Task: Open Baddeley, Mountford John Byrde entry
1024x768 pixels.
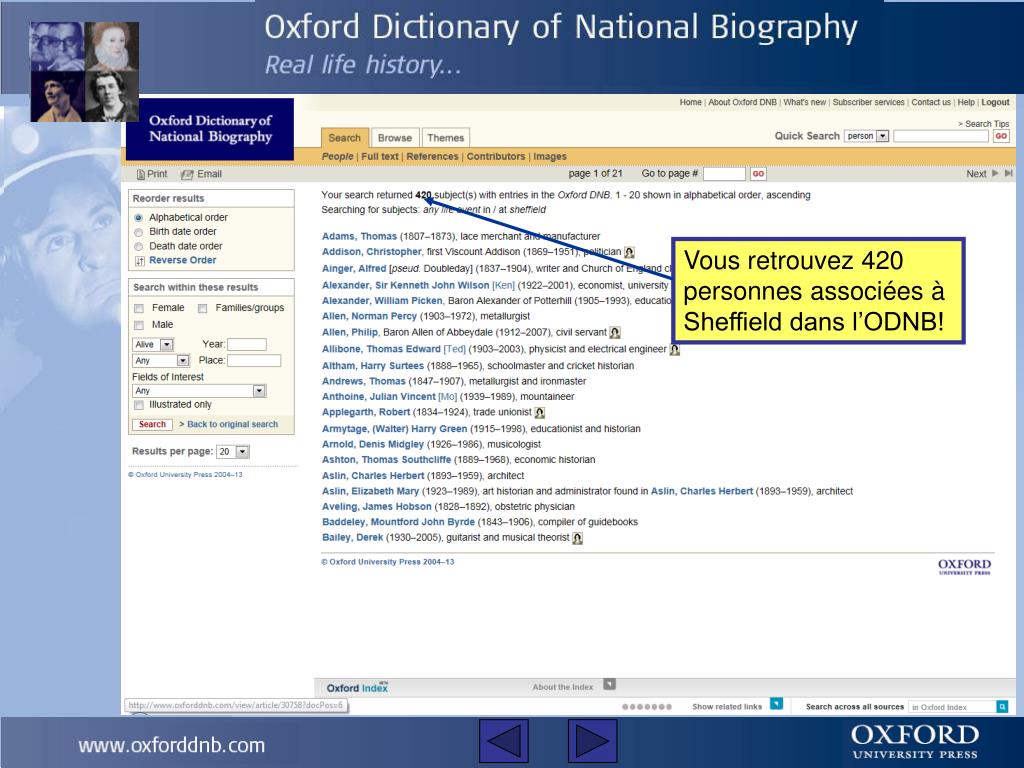Action: 398,522
